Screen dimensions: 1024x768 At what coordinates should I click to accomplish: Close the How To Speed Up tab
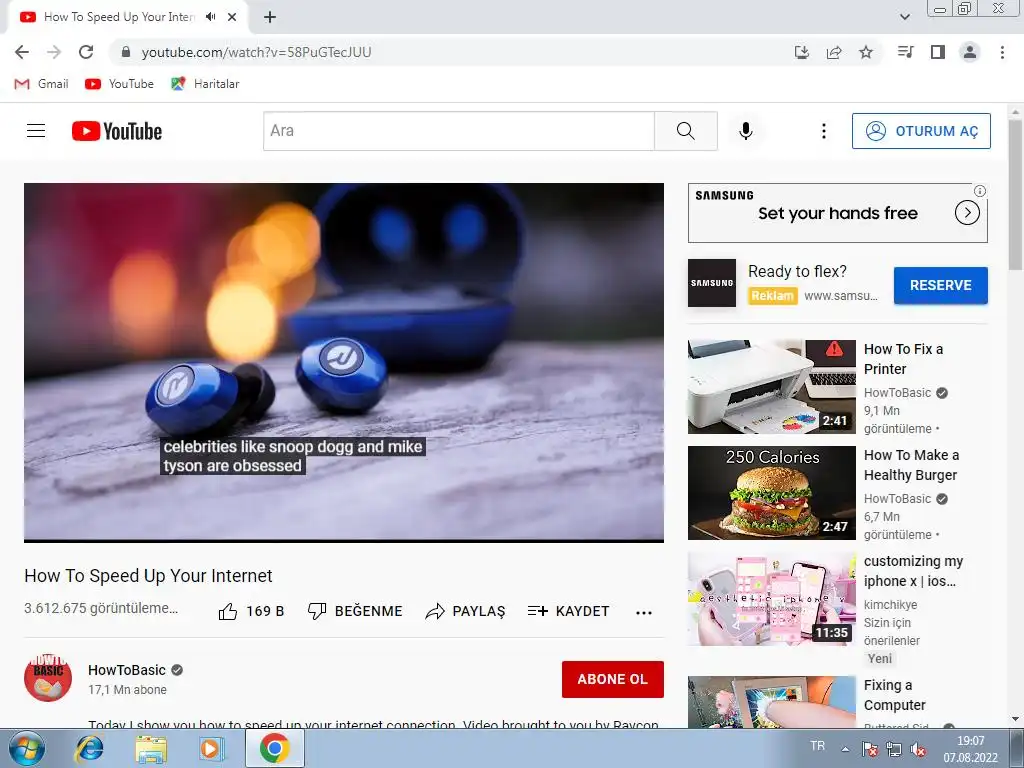click(232, 17)
